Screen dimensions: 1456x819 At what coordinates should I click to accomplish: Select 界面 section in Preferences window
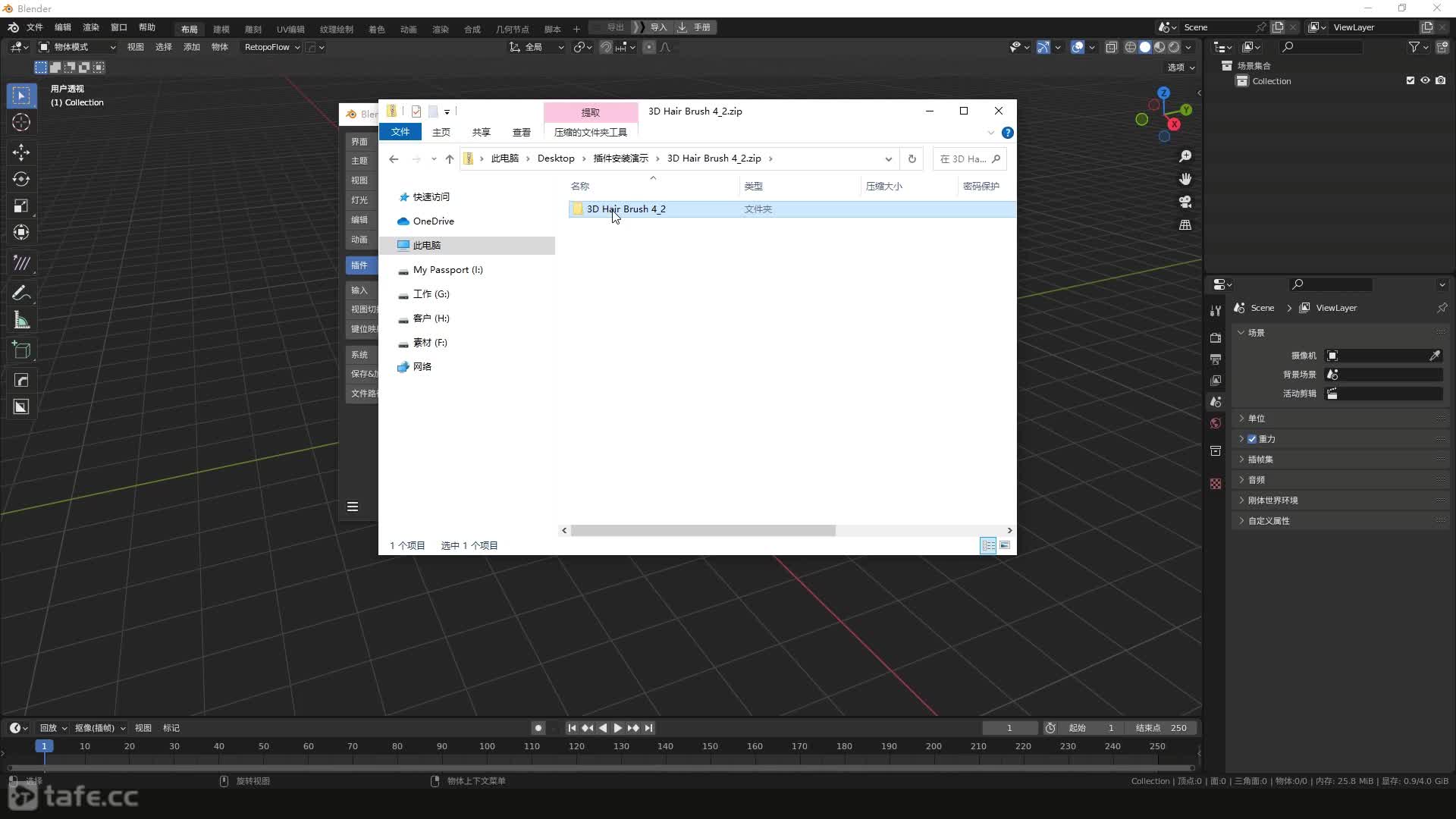pyautogui.click(x=361, y=142)
